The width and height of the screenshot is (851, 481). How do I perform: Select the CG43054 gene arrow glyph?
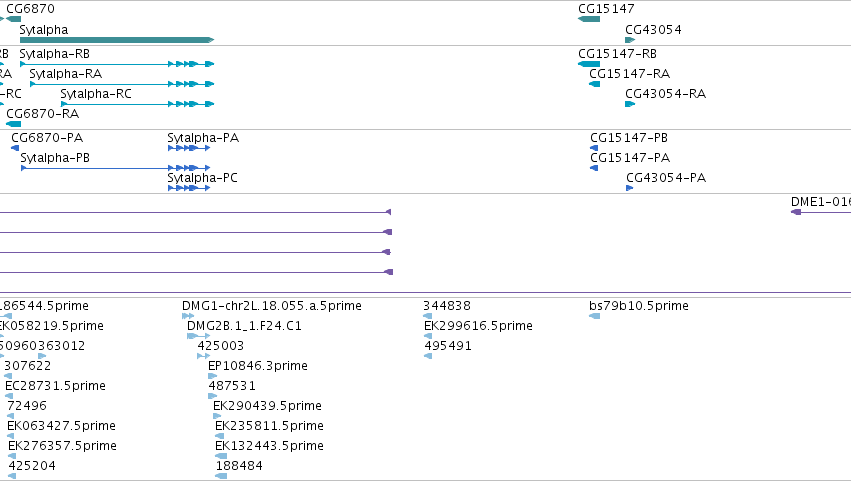[630, 40]
